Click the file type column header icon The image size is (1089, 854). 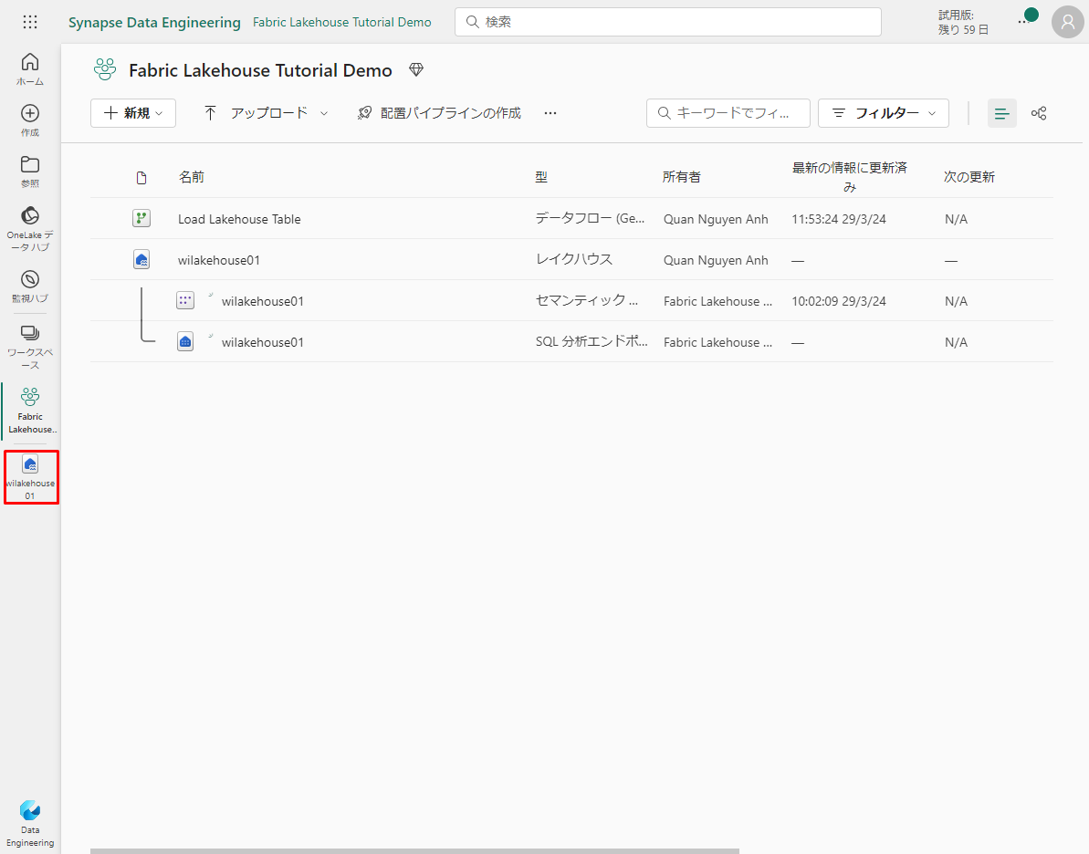tap(142, 178)
